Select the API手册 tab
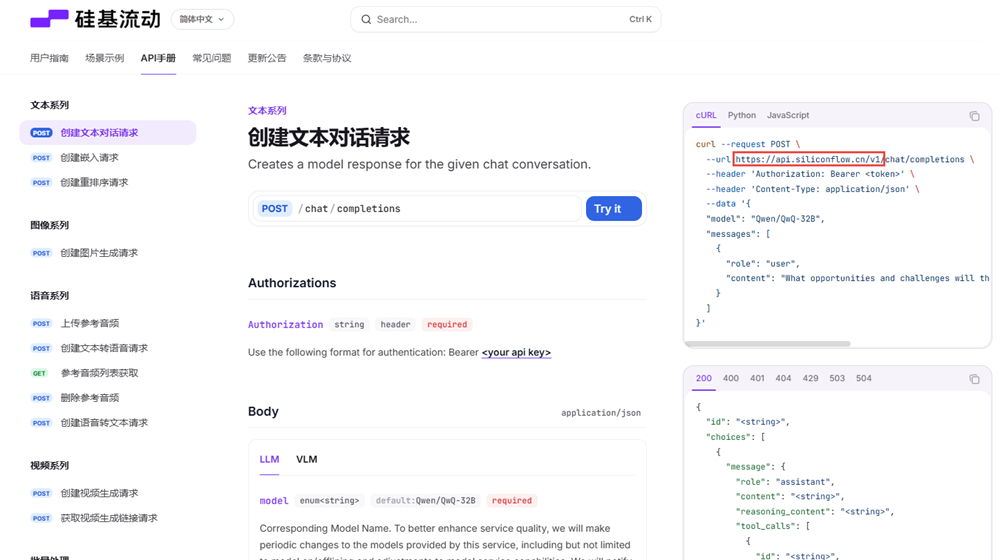1000x560 pixels. [158, 58]
